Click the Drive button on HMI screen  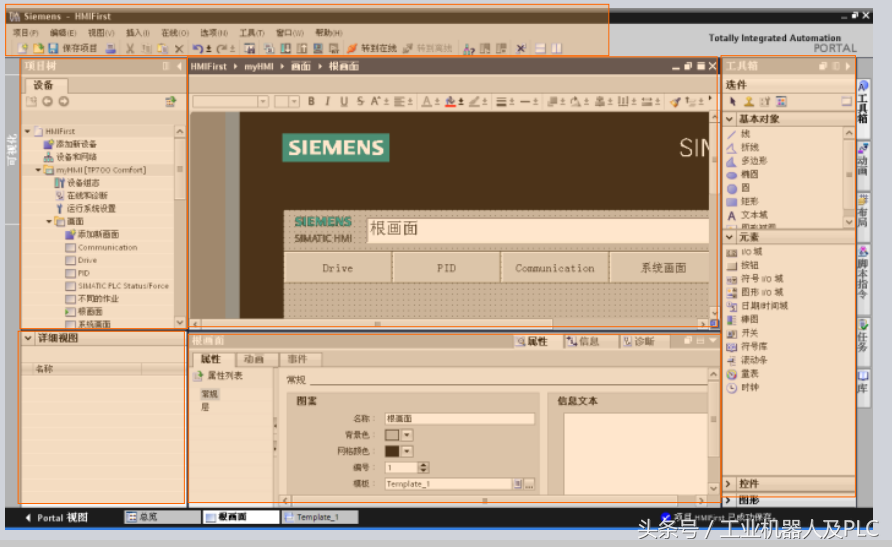tap(337, 268)
